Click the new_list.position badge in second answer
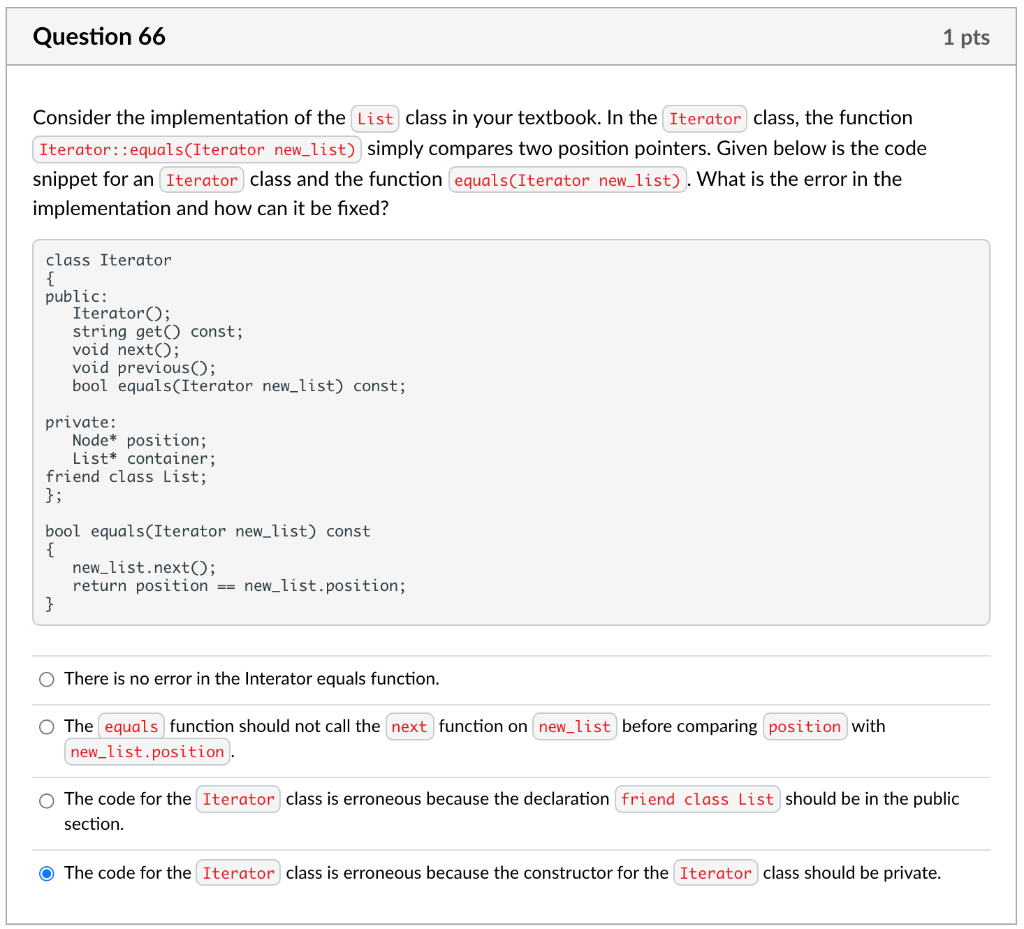Screen dimensions: 1024x929 (x=146, y=751)
